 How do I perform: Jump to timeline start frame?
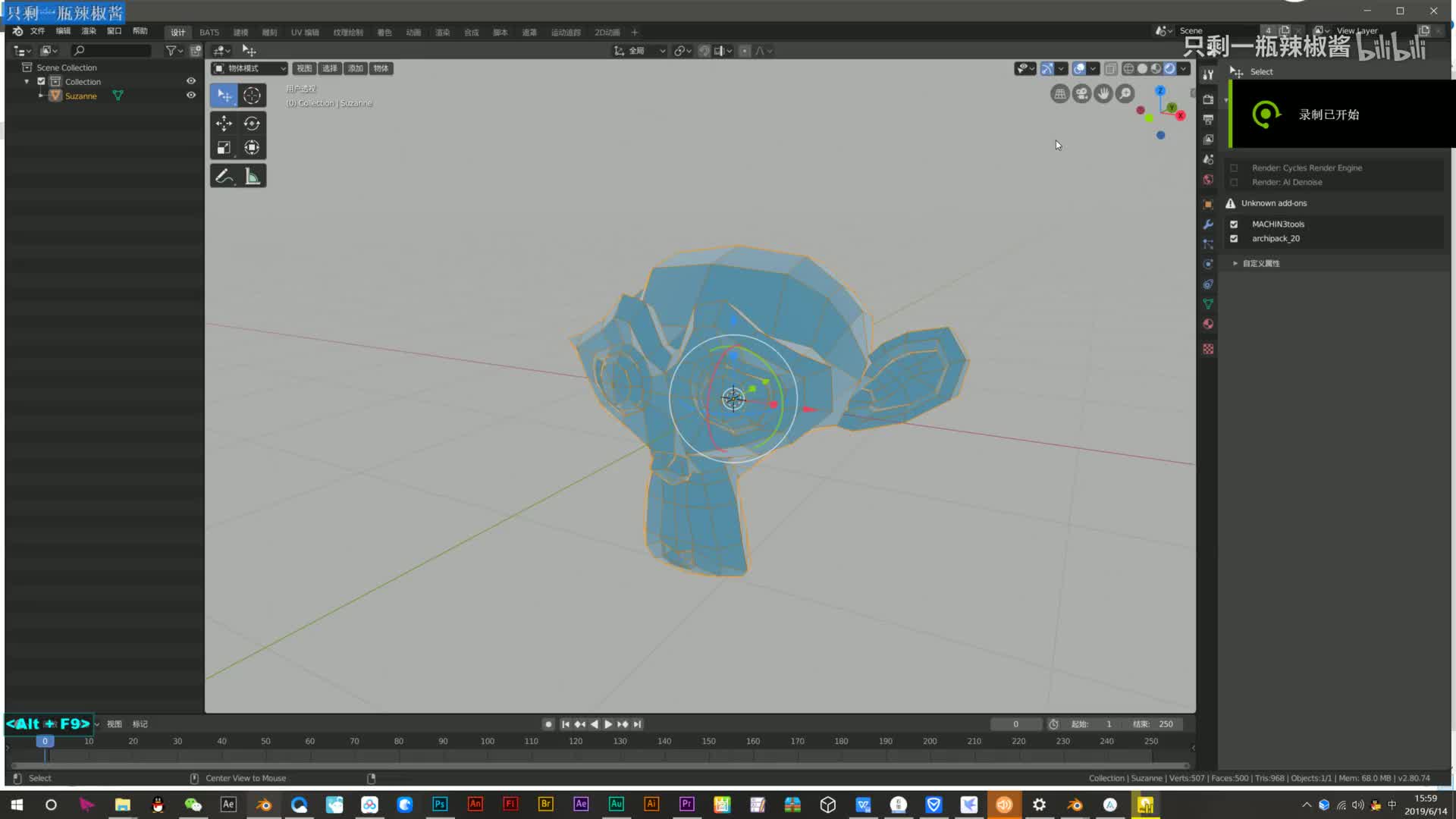(565, 724)
